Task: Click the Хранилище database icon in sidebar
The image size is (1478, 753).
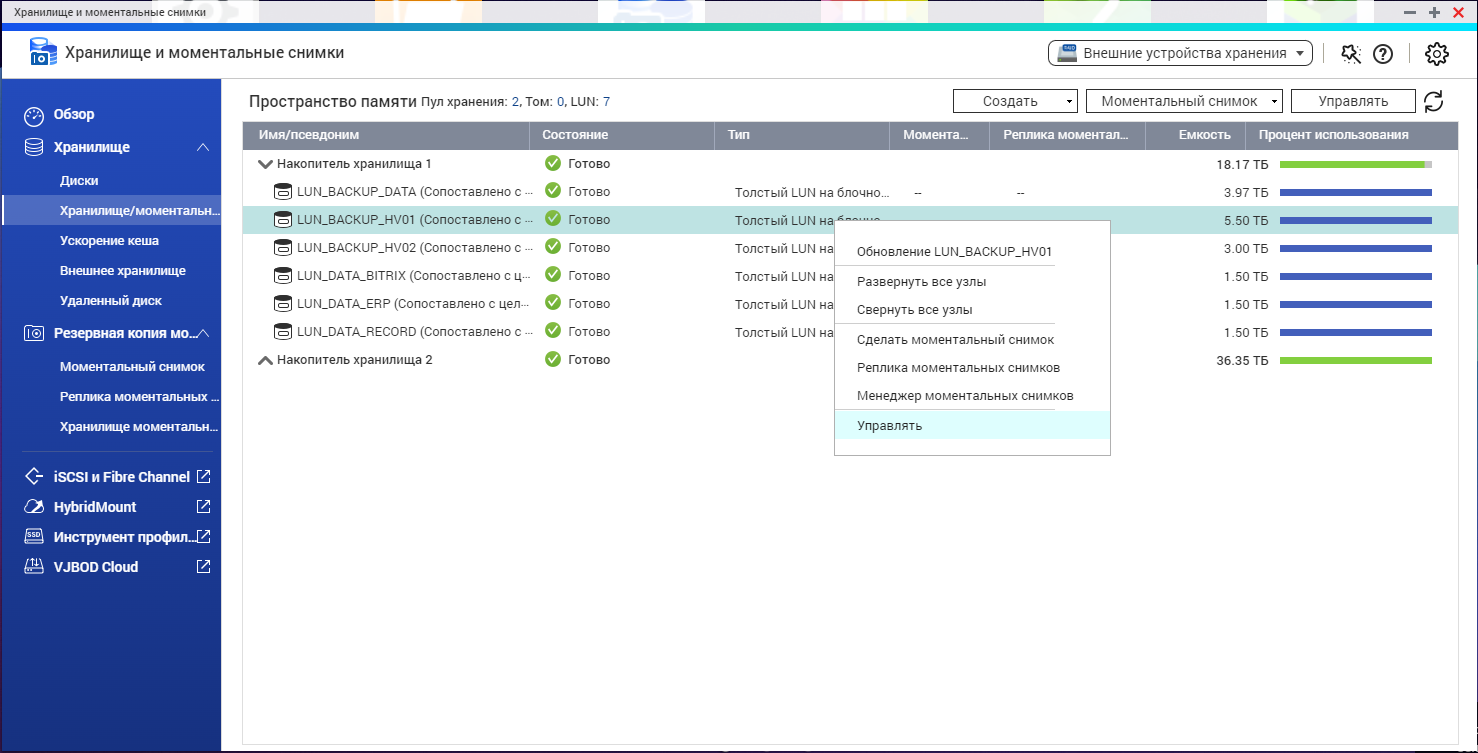Action: 34,147
